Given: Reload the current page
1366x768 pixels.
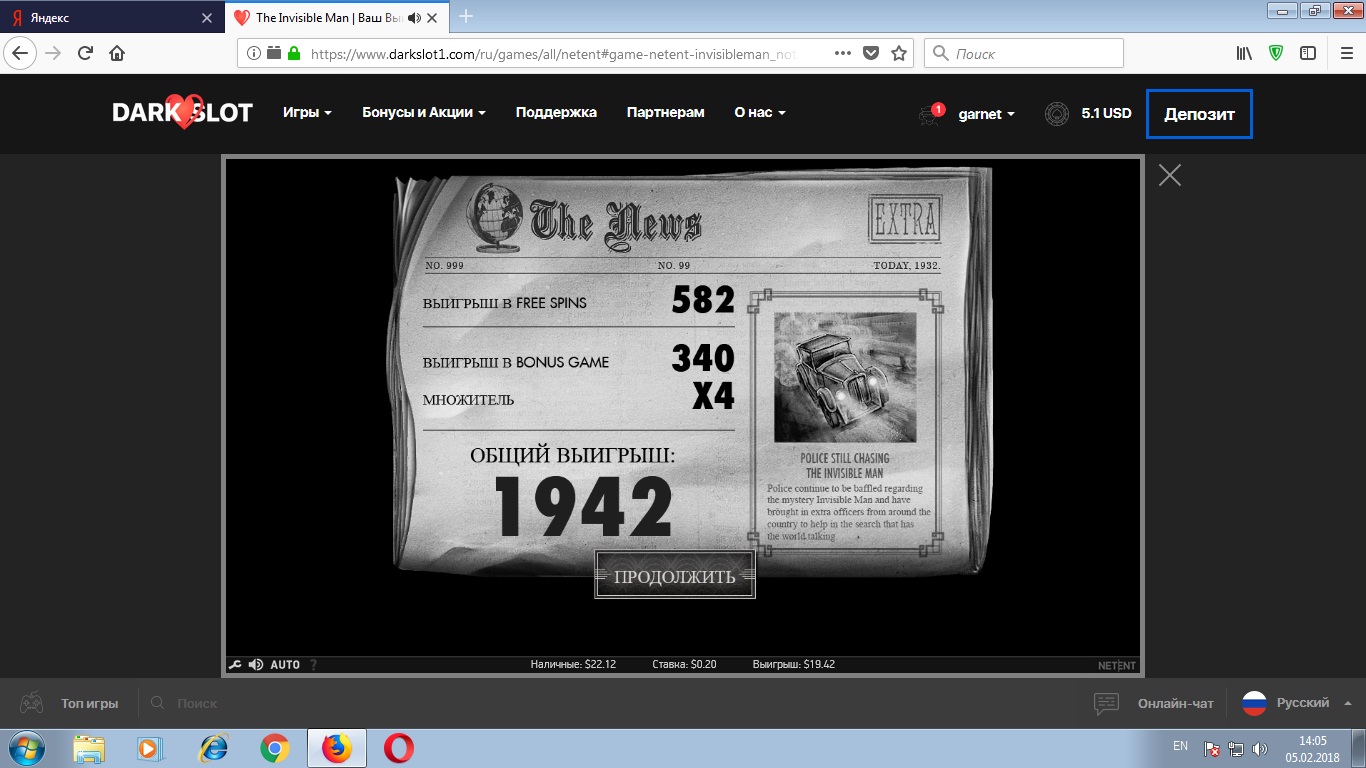Looking at the screenshot, I should [85, 53].
